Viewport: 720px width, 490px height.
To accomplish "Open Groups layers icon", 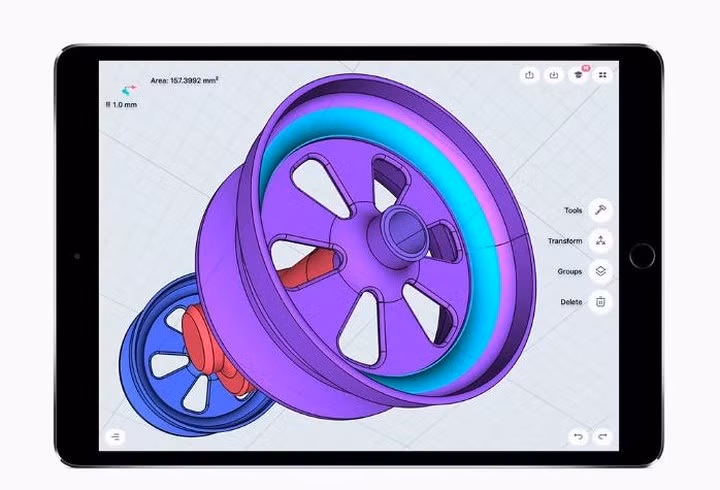I will pos(600,271).
